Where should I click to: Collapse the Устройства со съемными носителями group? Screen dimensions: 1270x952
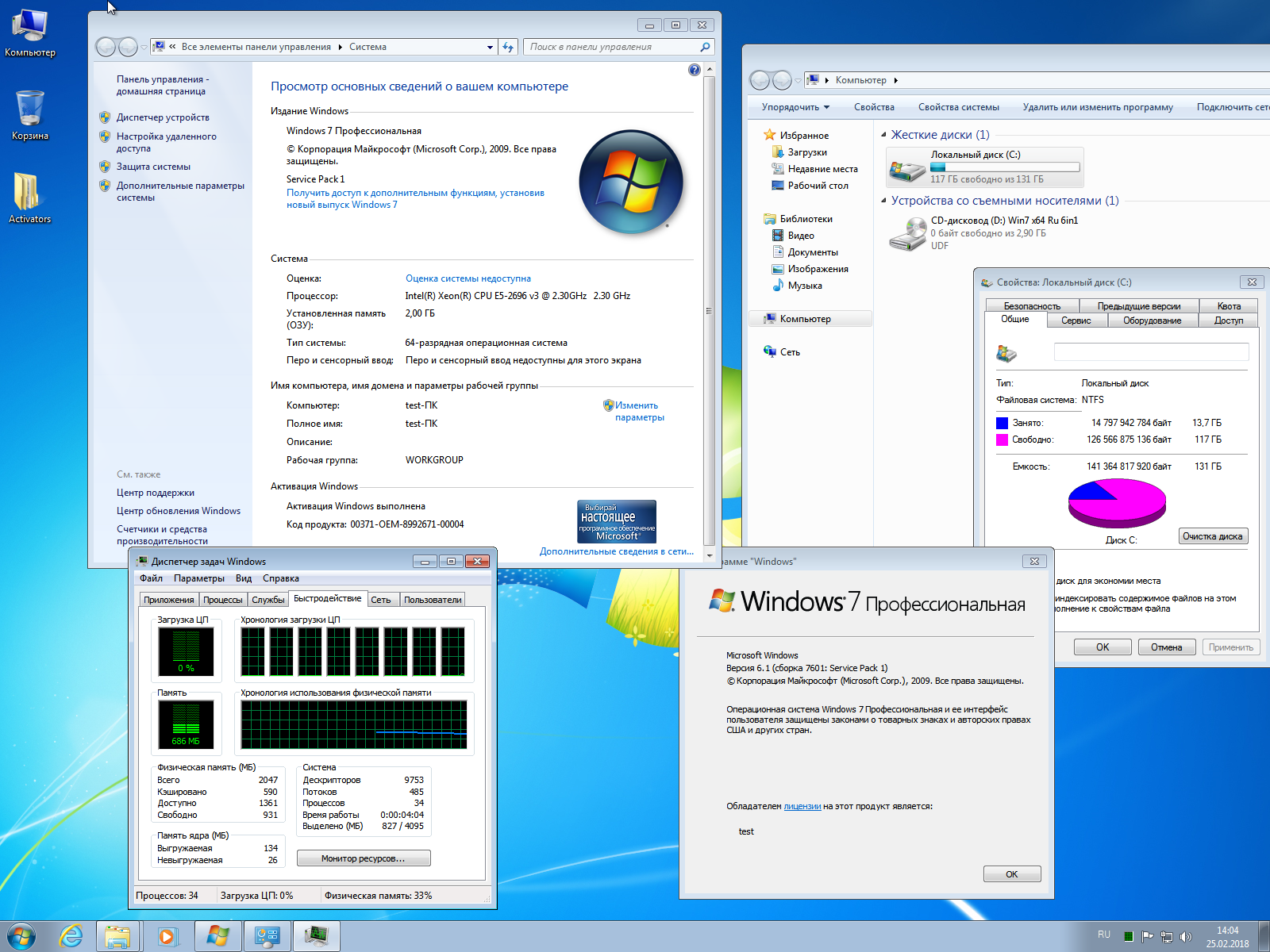[884, 201]
